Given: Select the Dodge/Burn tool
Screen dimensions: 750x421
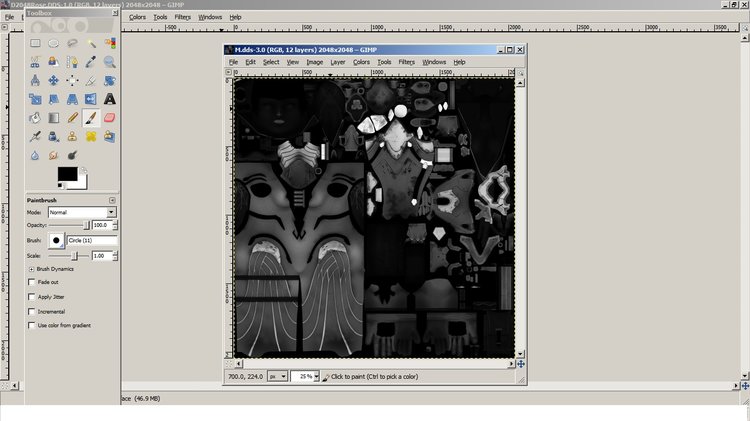Looking at the screenshot, I should pyautogui.click(x=72, y=155).
